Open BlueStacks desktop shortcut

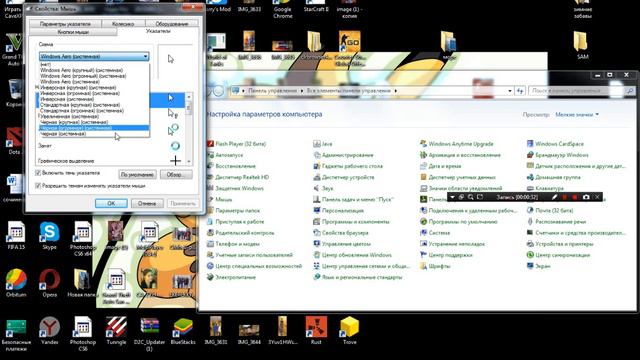click(182, 331)
